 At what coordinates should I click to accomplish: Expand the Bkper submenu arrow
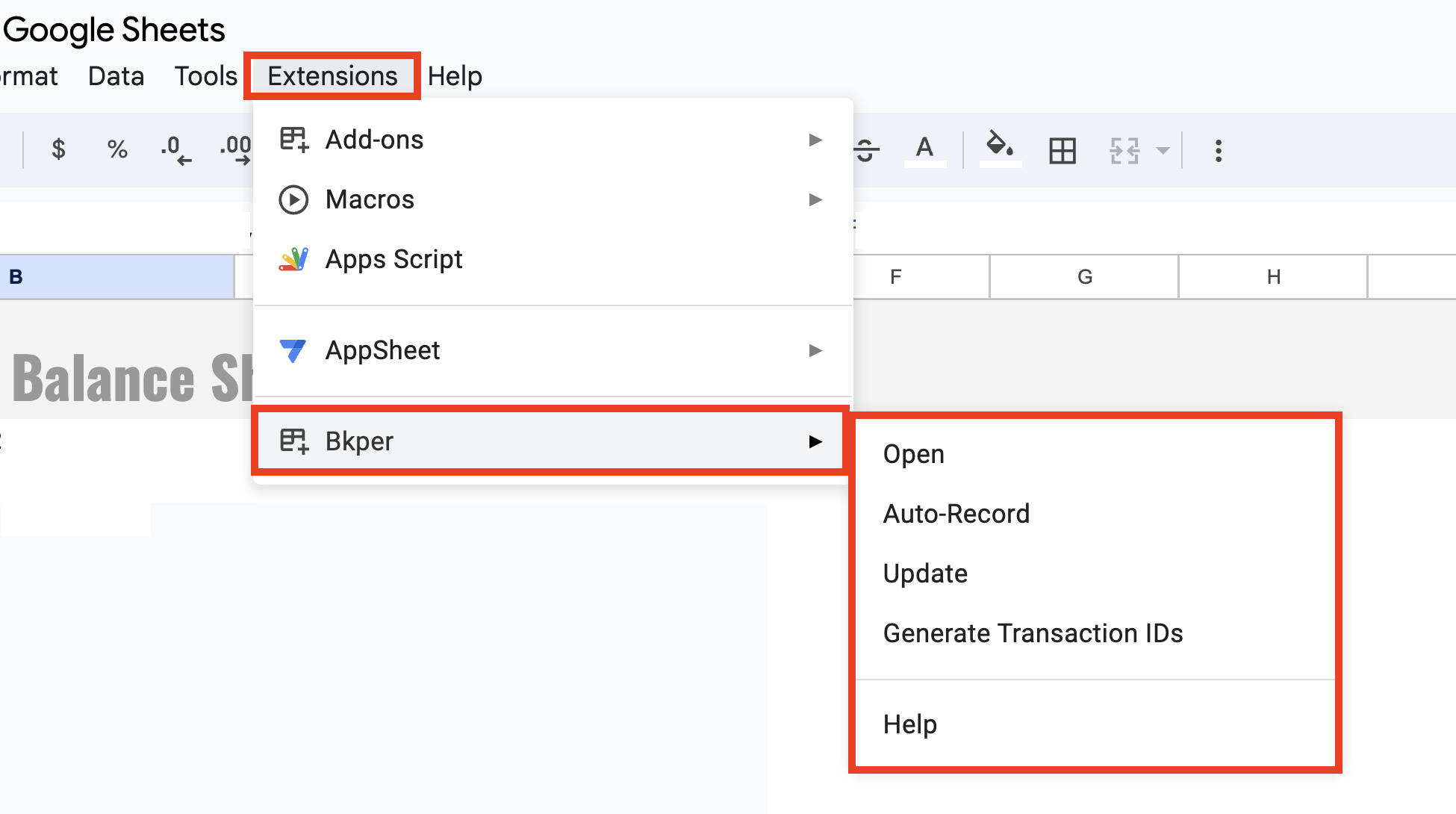coord(816,441)
